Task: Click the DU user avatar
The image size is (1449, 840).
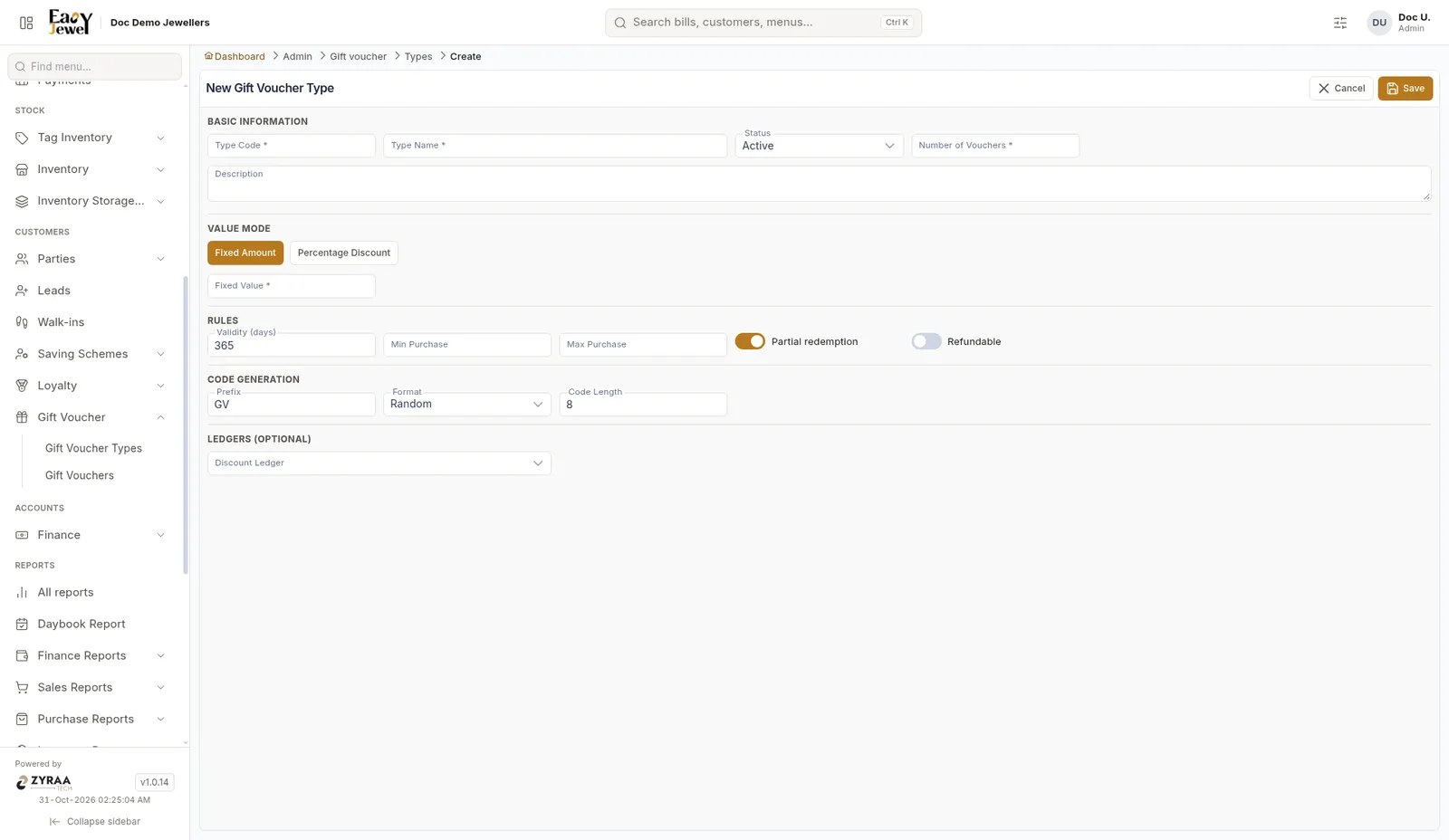Action: (1379, 23)
